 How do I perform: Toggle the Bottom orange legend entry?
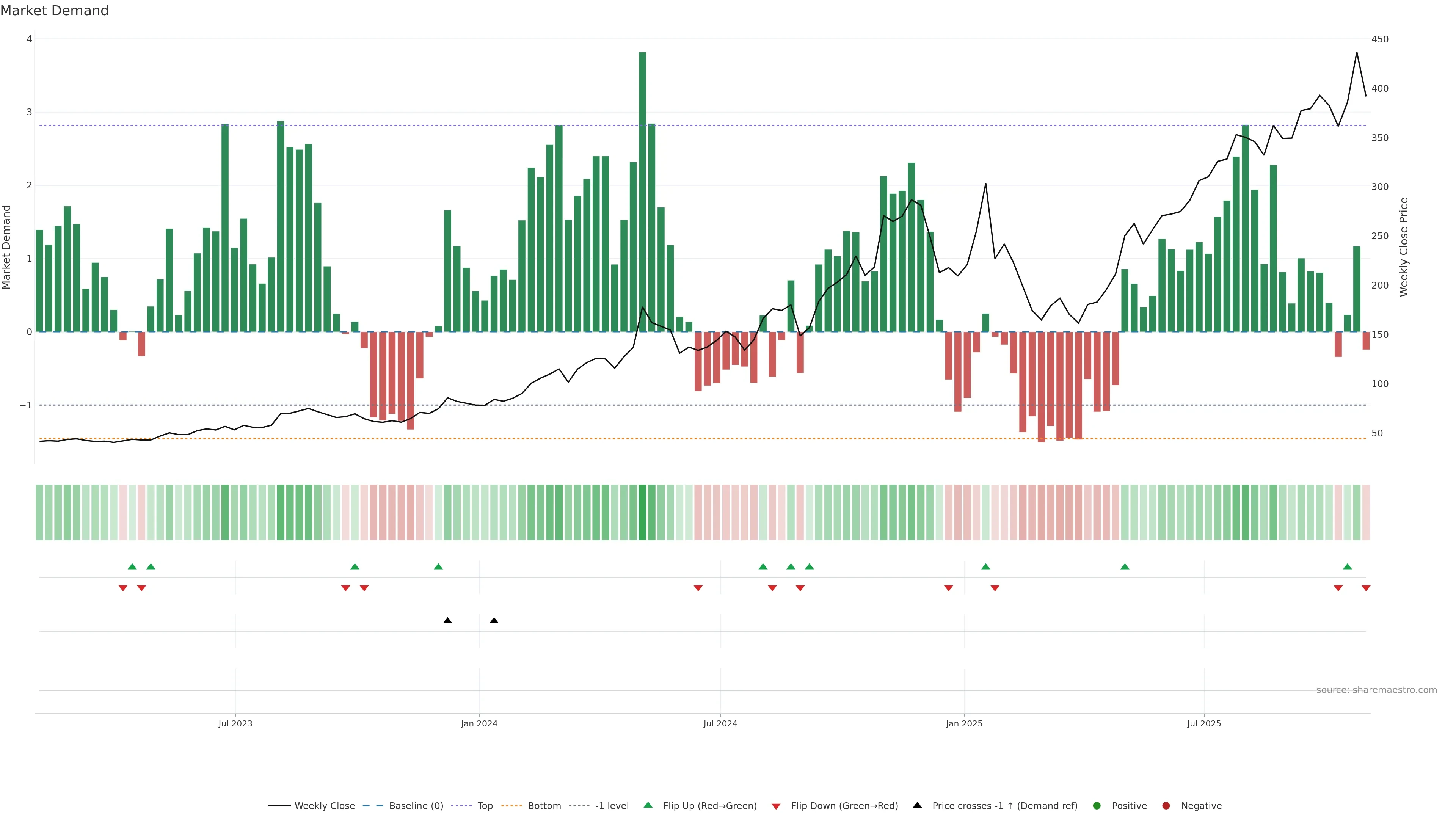pos(544,805)
